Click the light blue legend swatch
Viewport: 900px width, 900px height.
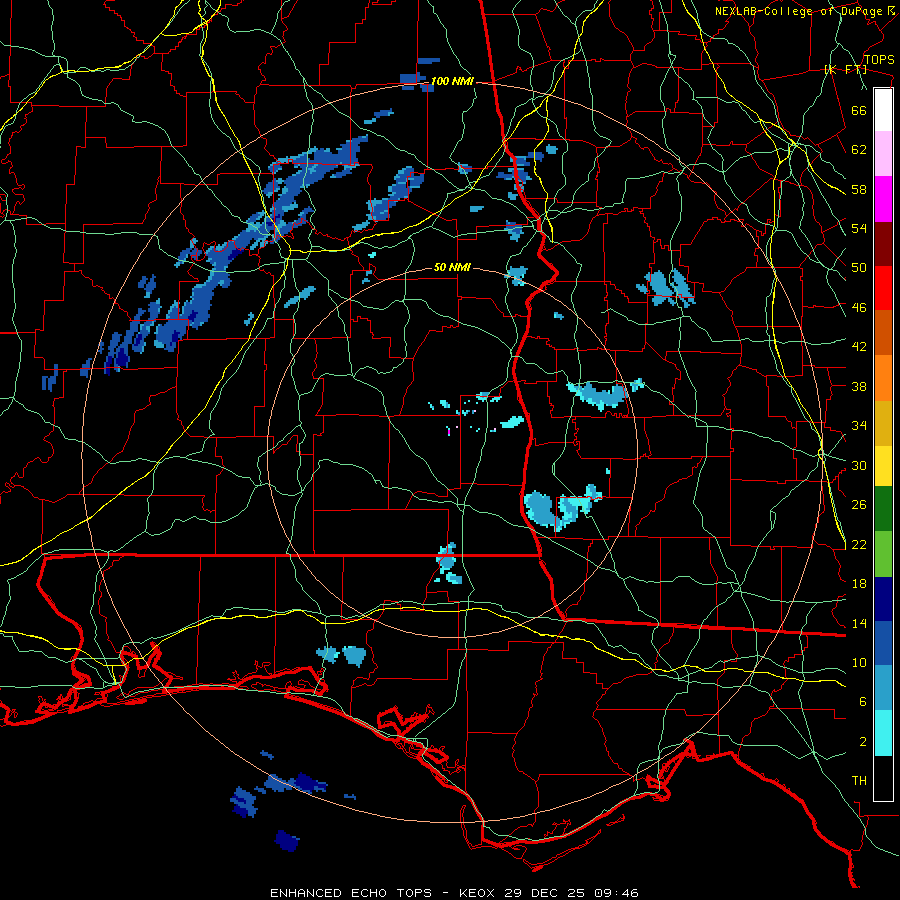pos(883,688)
